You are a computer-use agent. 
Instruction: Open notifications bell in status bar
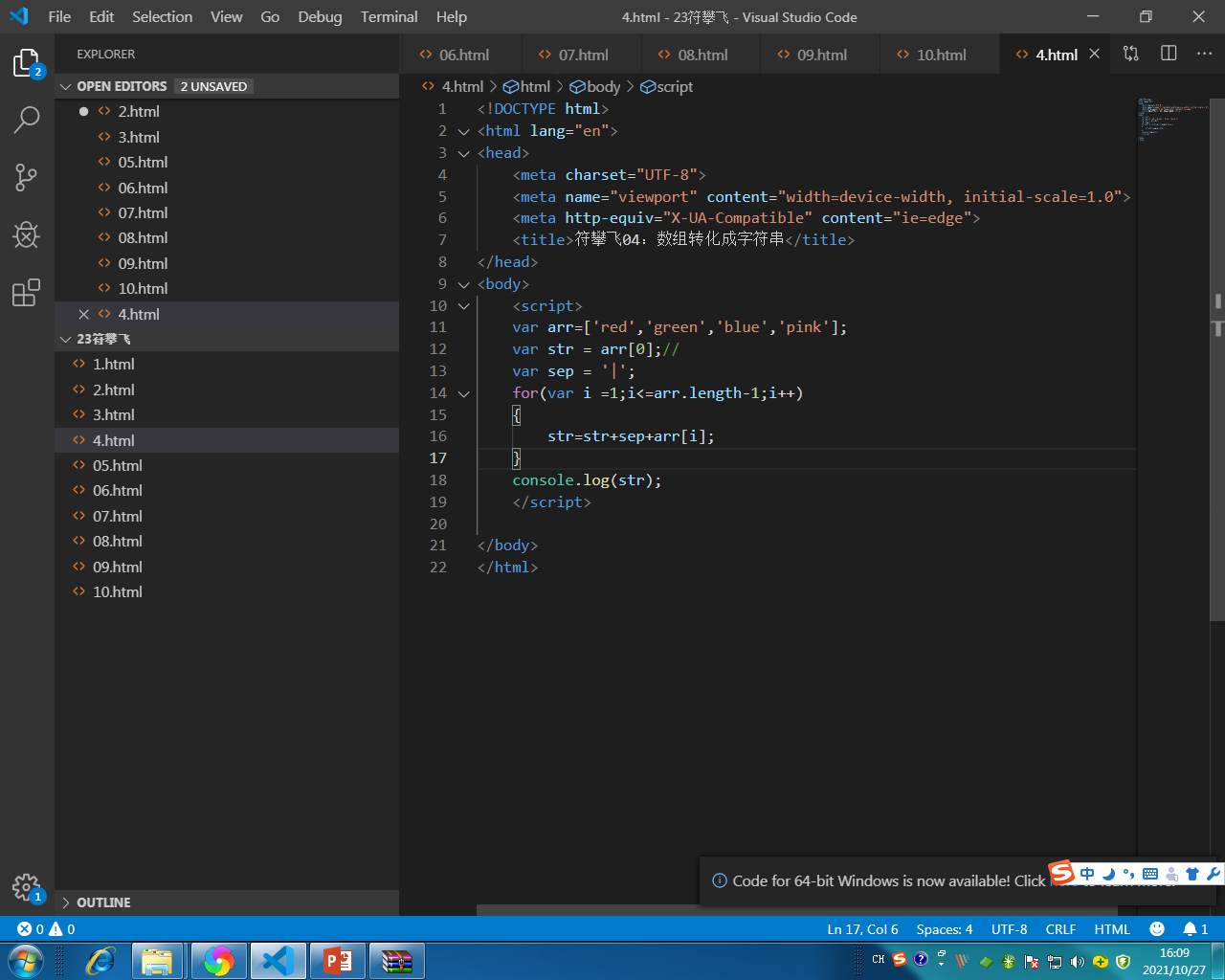coord(1195,929)
